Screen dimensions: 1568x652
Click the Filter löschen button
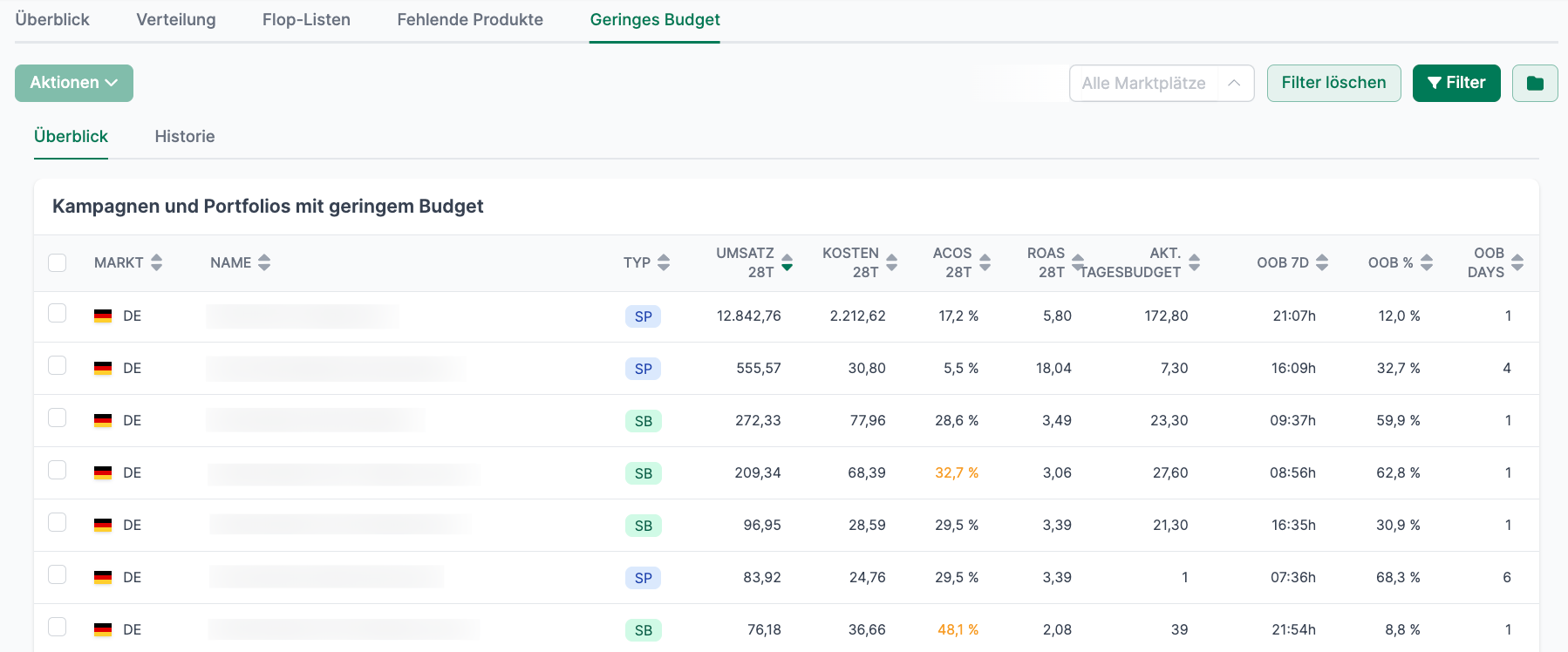[x=1333, y=83]
